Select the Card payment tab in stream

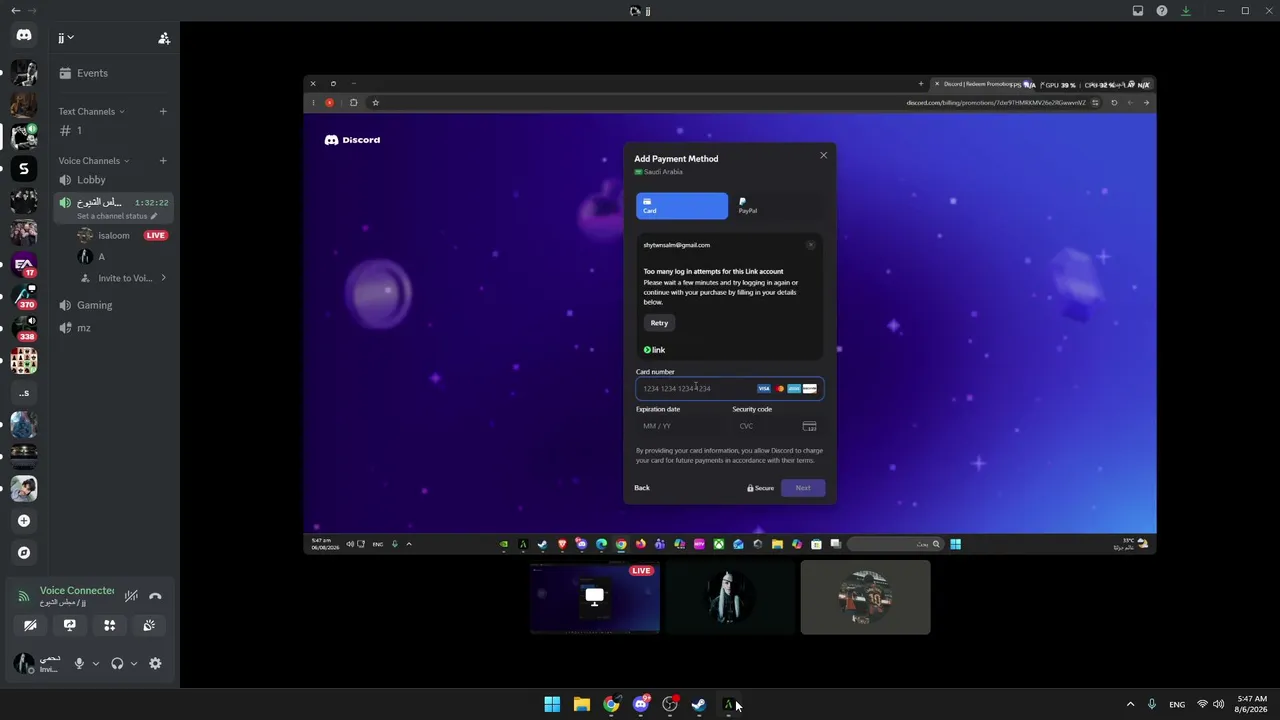coord(682,206)
